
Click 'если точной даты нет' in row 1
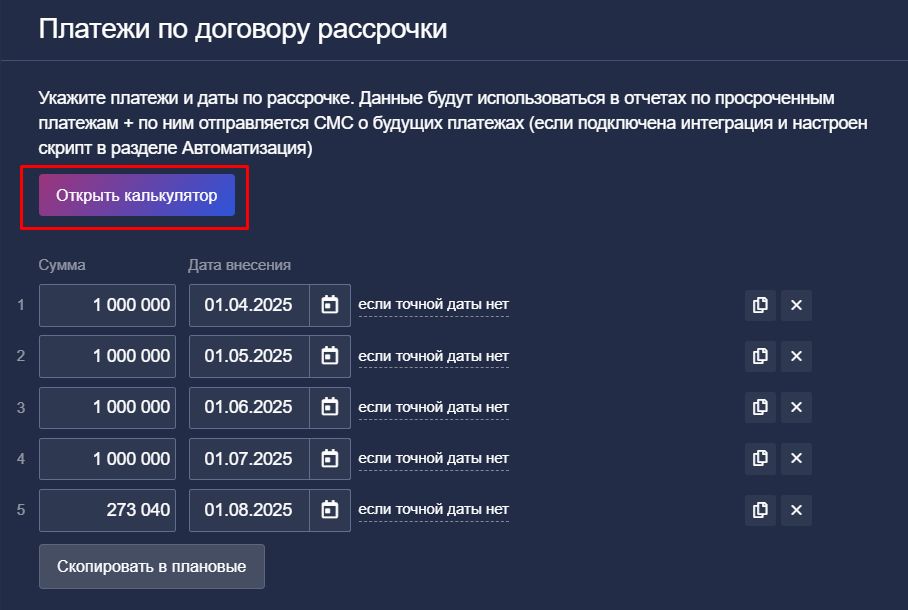433,305
